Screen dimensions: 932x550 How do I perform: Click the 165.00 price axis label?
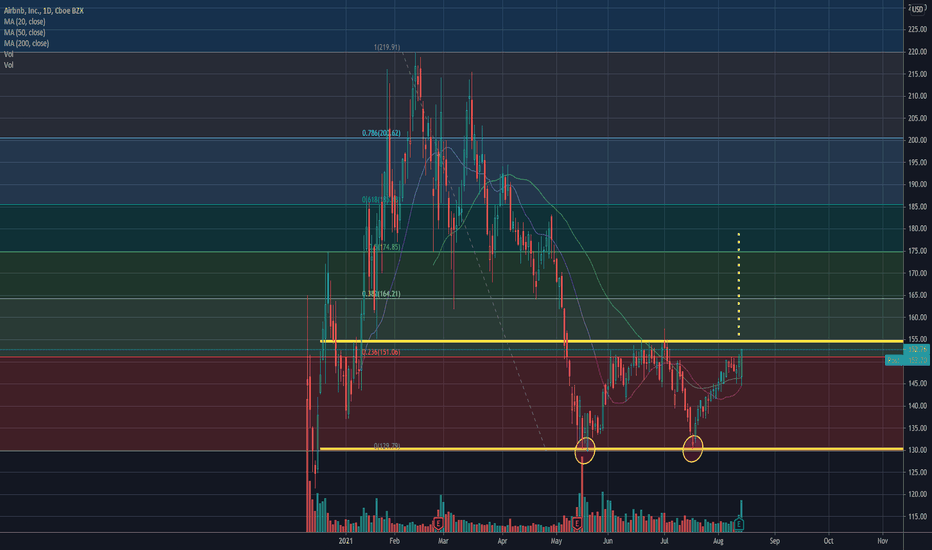coord(917,296)
